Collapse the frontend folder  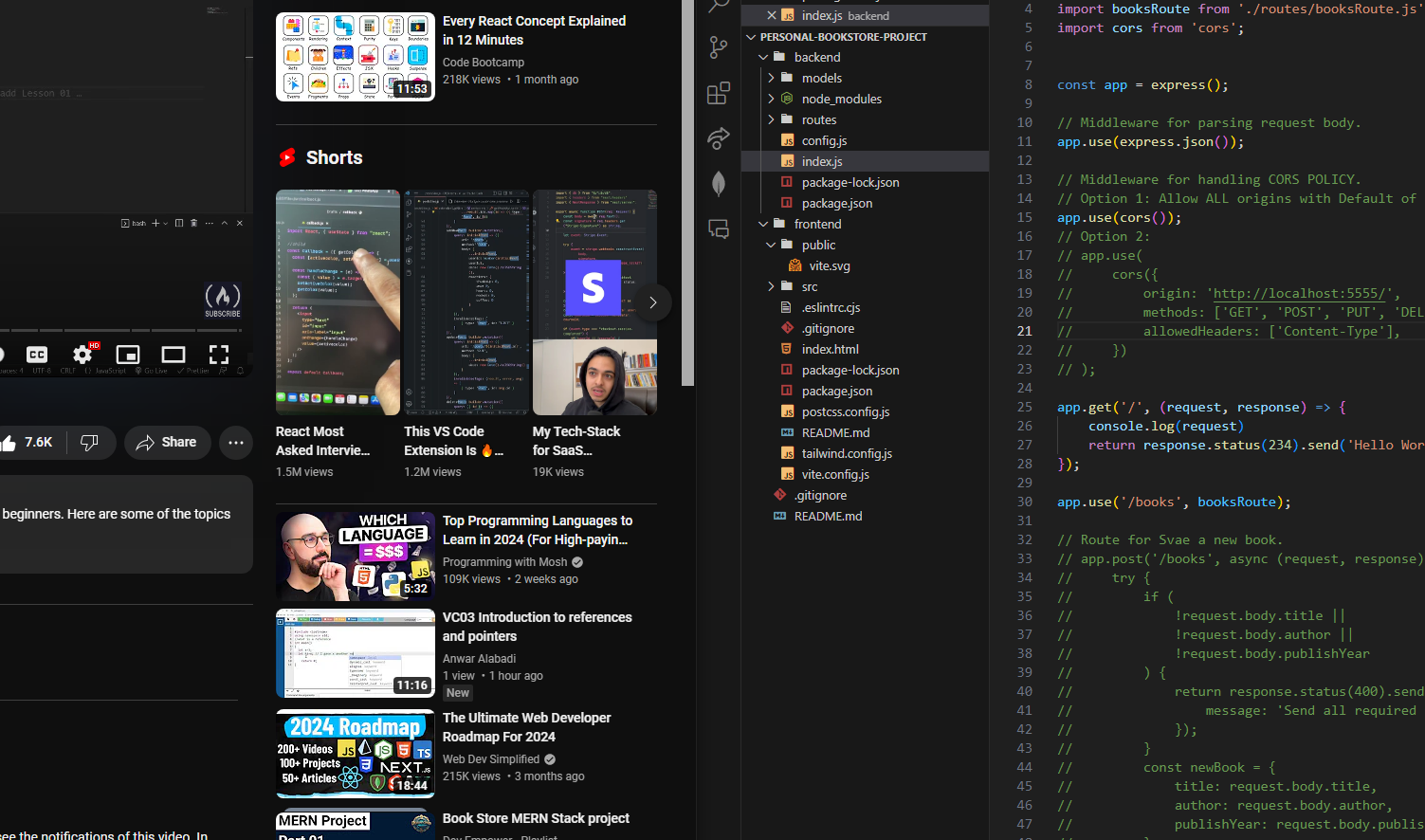764,224
